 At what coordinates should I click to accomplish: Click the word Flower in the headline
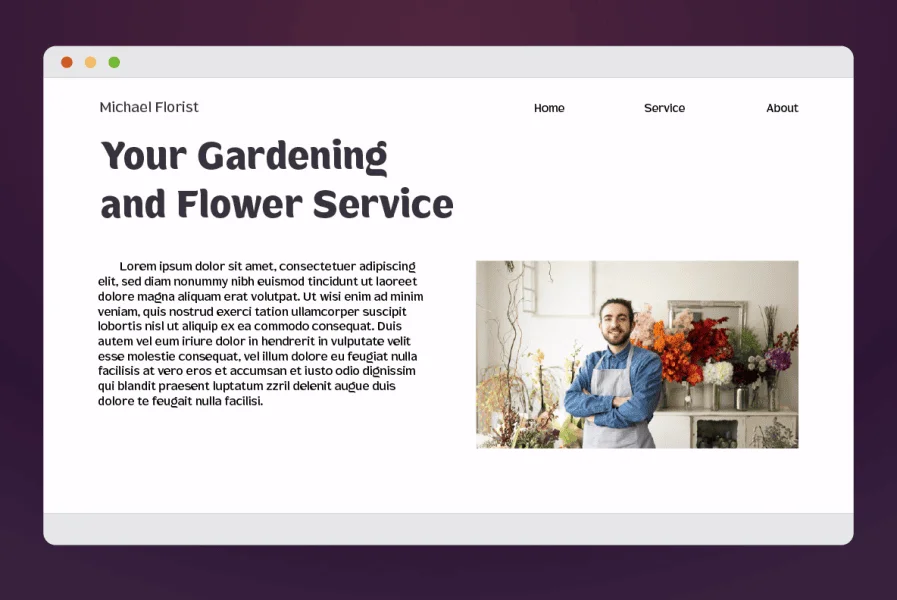click(240, 204)
